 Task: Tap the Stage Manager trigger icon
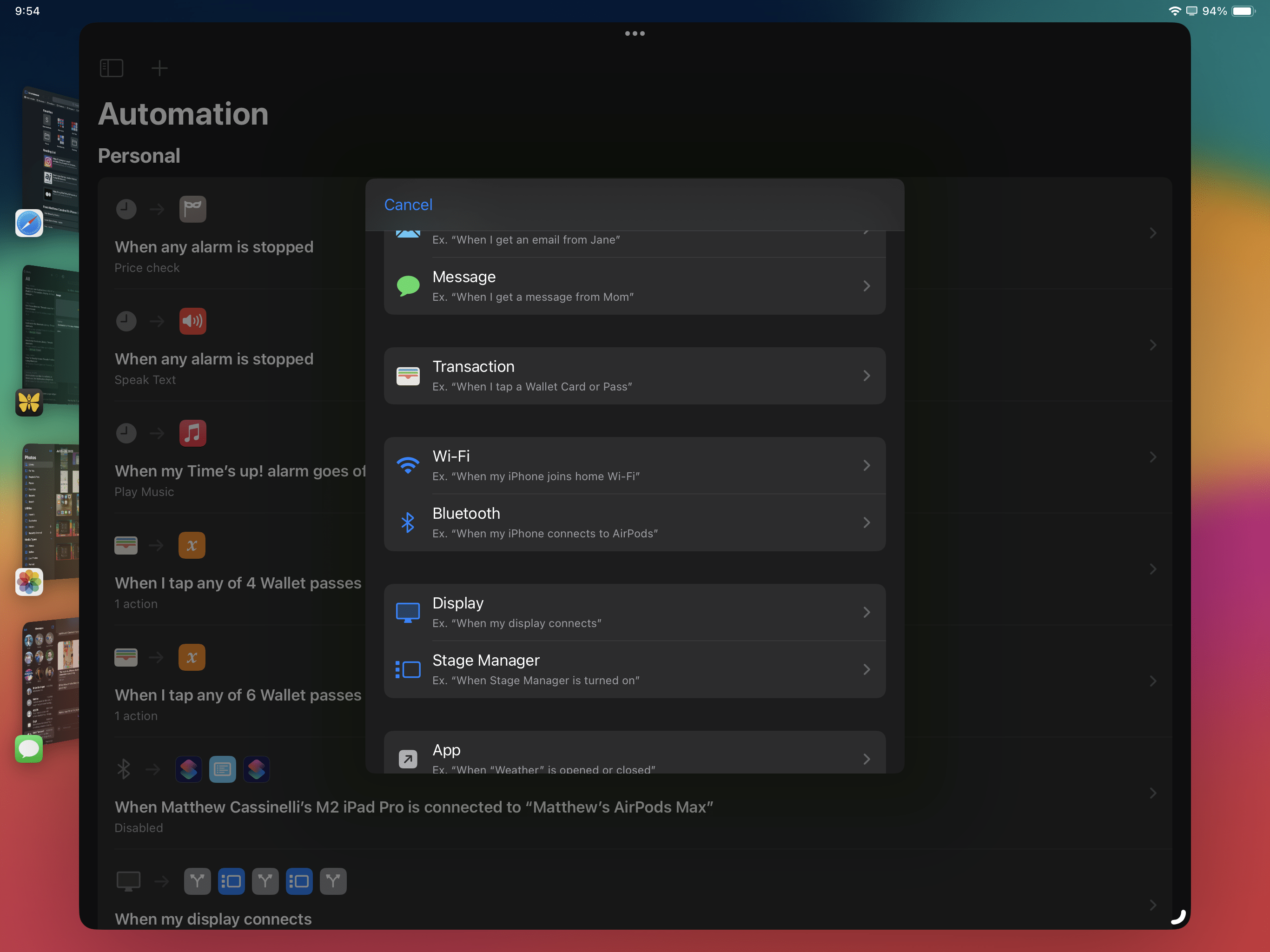408,669
